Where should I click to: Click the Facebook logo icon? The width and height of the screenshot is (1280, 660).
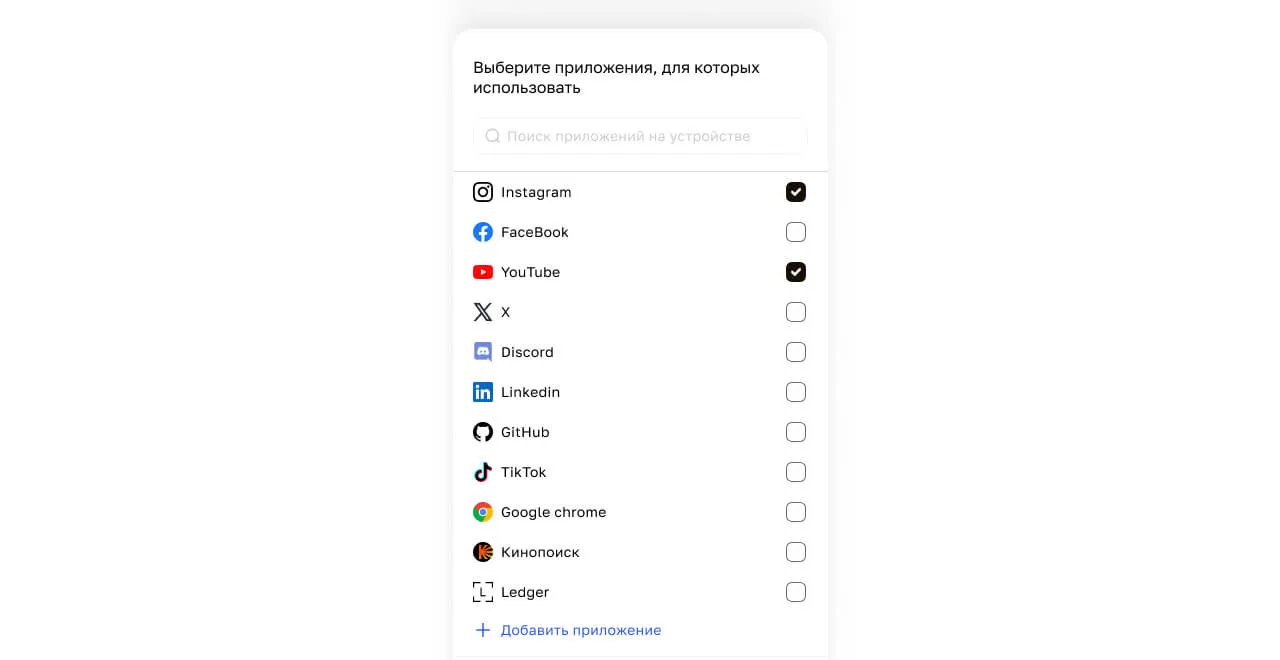(483, 232)
